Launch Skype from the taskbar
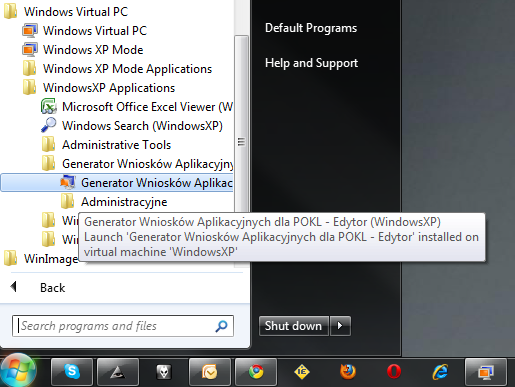Image resolution: width=515 pixels, height=387 pixels. coord(72,372)
